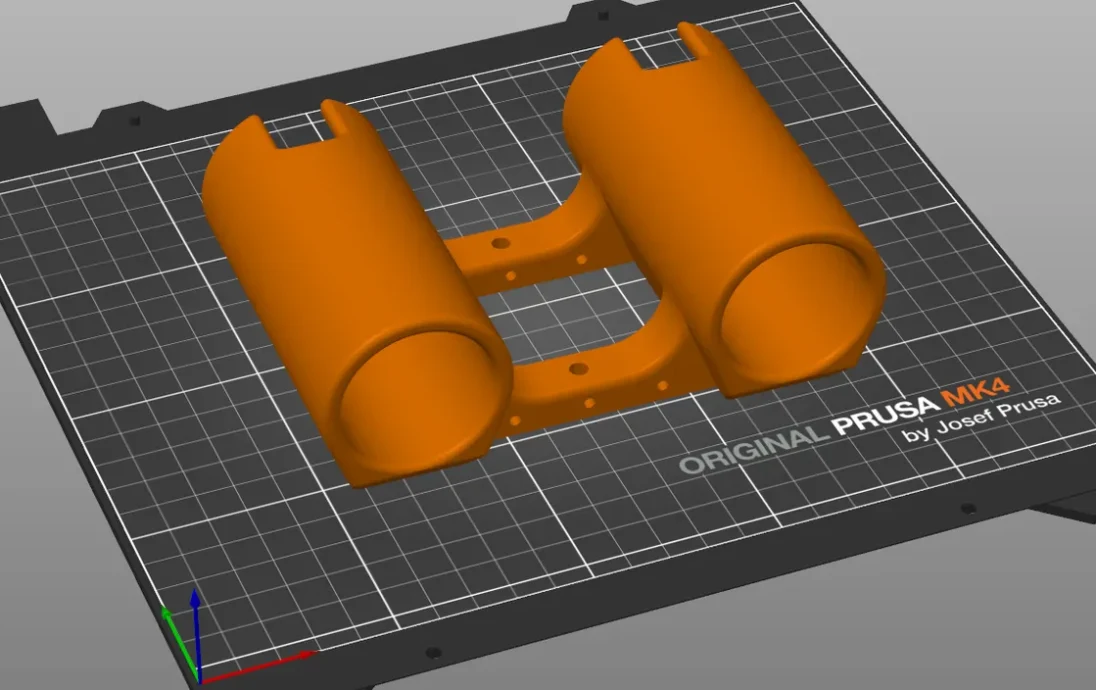The width and height of the screenshot is (1096, 690).
Task: Pick the upper bridge connecting the cylinders
Action: (x=530, y=250)
